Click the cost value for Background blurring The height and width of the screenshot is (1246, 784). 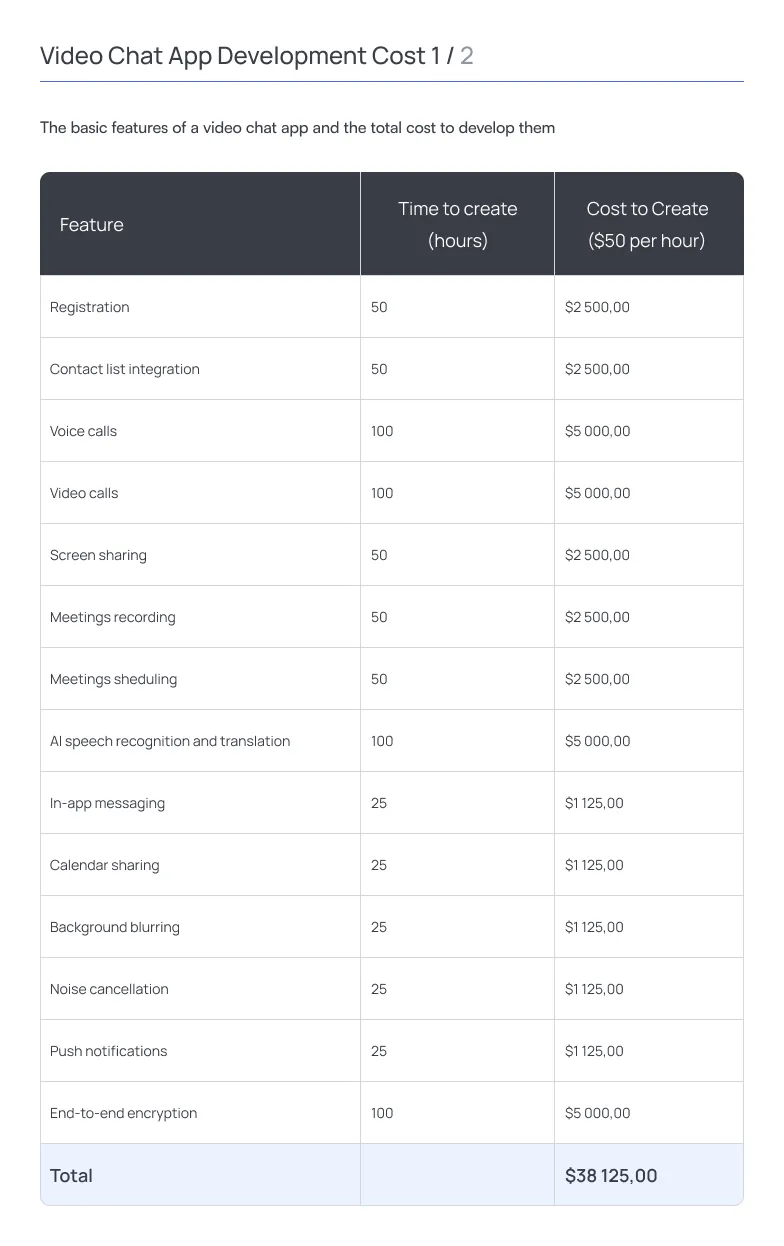594,927
